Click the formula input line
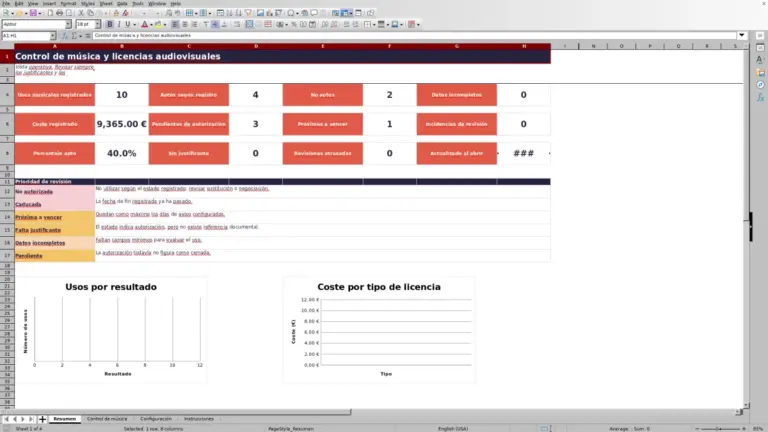The width and height of the screenshot is (768, 432). [414, 35]
